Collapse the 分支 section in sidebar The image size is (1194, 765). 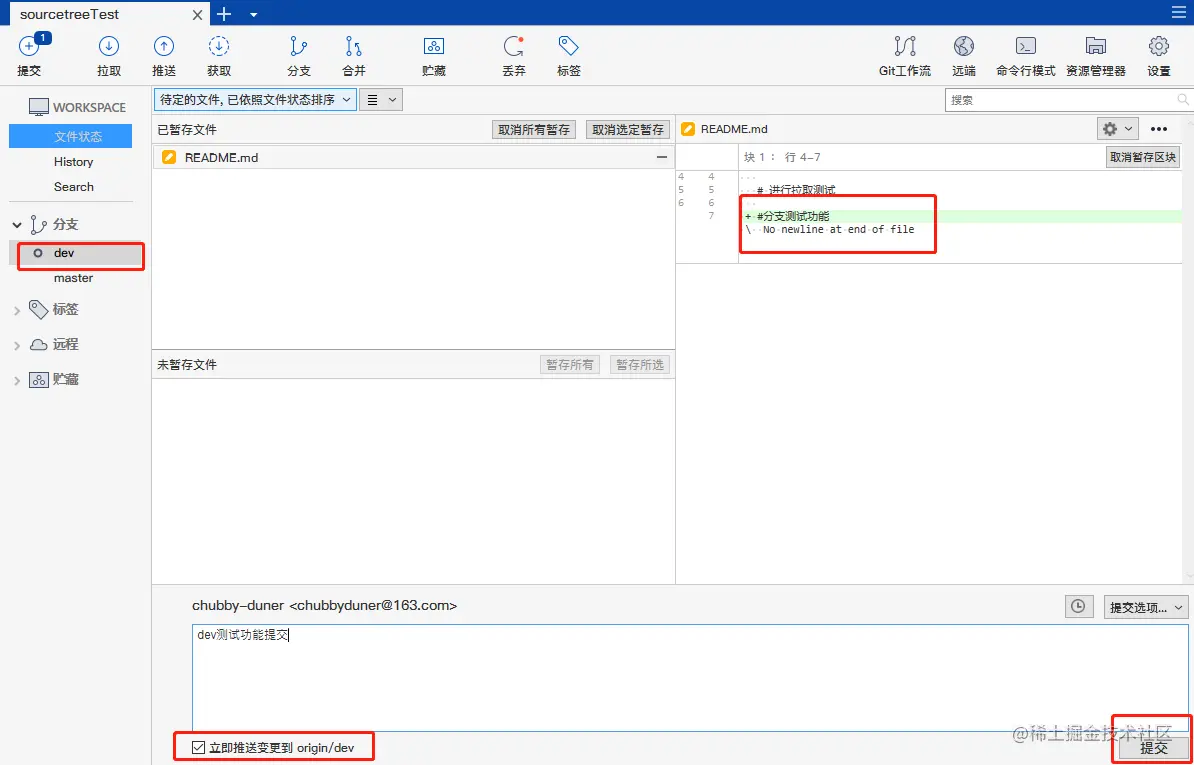17,225
